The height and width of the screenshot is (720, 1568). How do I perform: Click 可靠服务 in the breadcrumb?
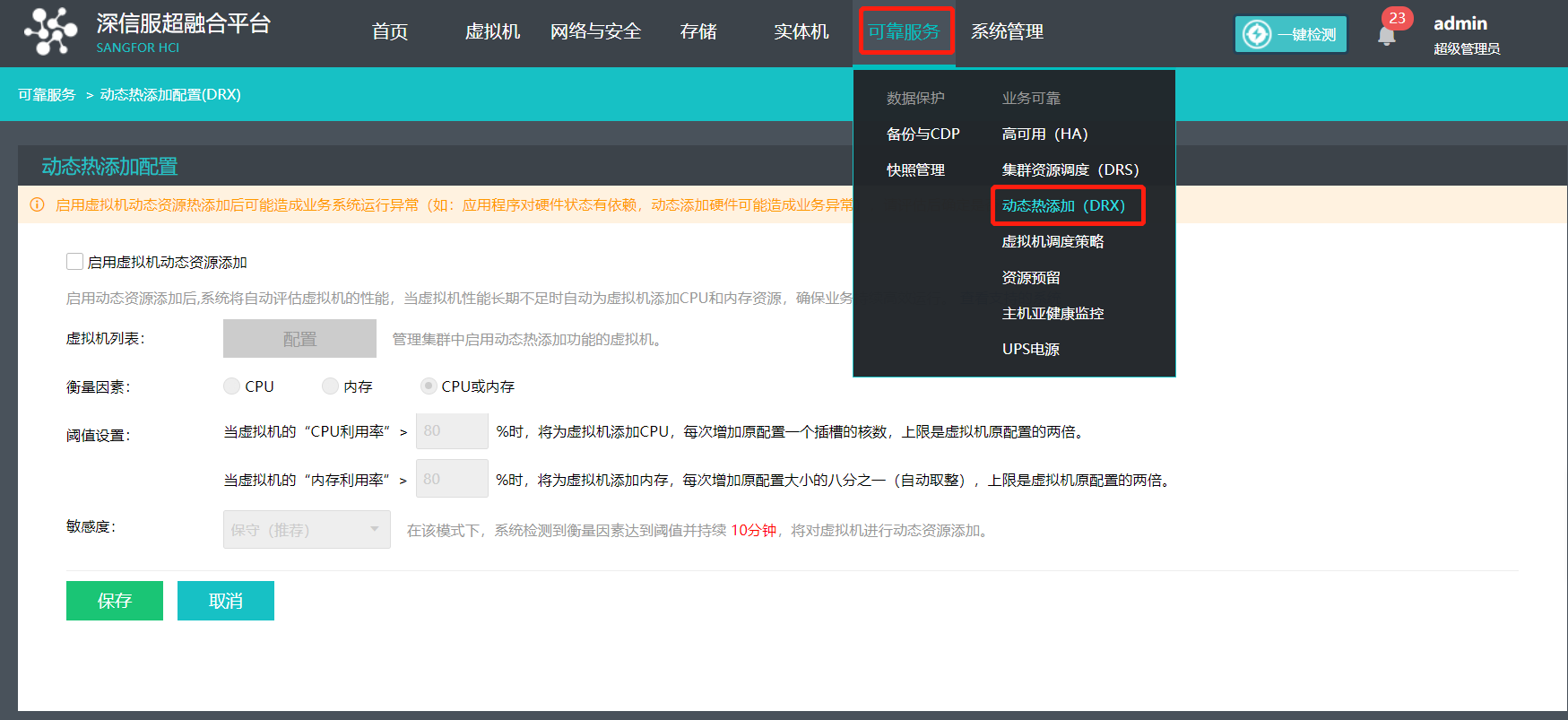tap(47, 94)
